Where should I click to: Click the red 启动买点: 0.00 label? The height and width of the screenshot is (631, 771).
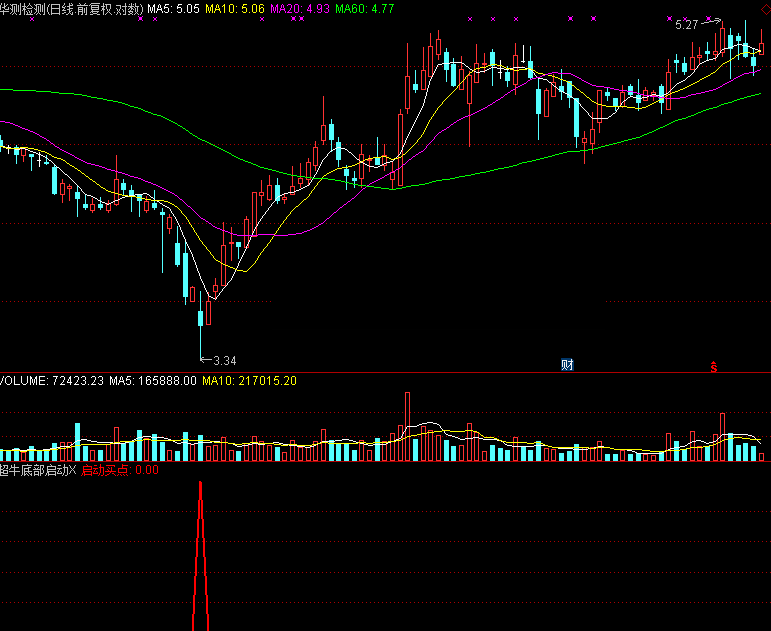[119, 470]
